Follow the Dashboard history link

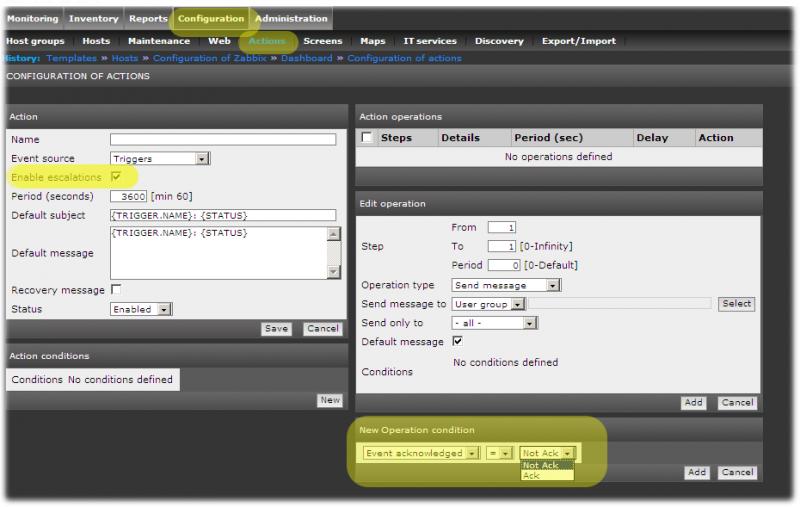(307, 58)
